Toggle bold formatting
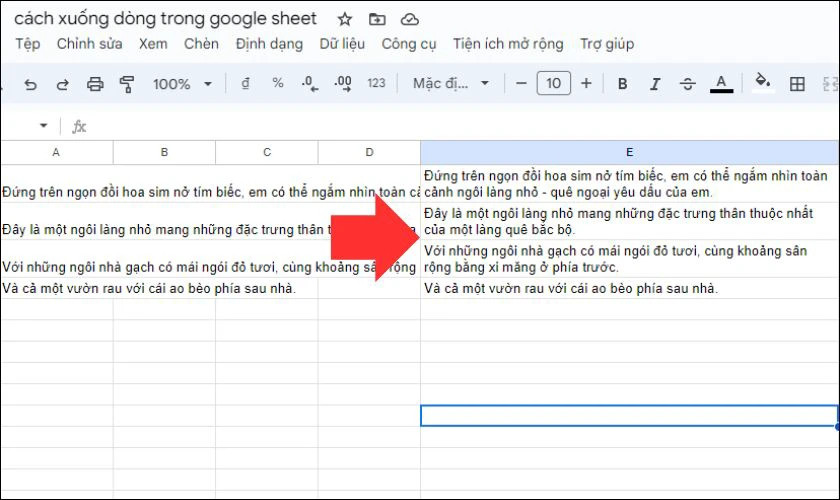The image size is (840, 500). point(622,84)
